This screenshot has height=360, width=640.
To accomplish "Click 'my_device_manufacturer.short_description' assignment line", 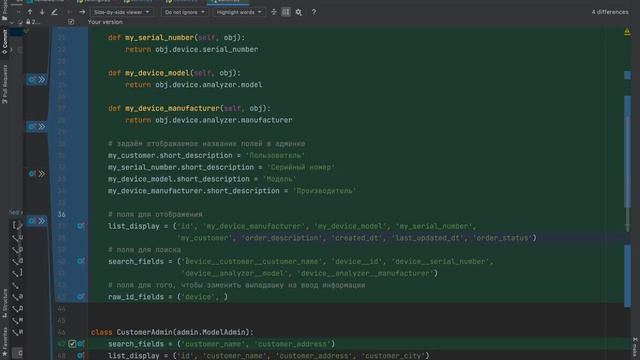I will [232, 191].
